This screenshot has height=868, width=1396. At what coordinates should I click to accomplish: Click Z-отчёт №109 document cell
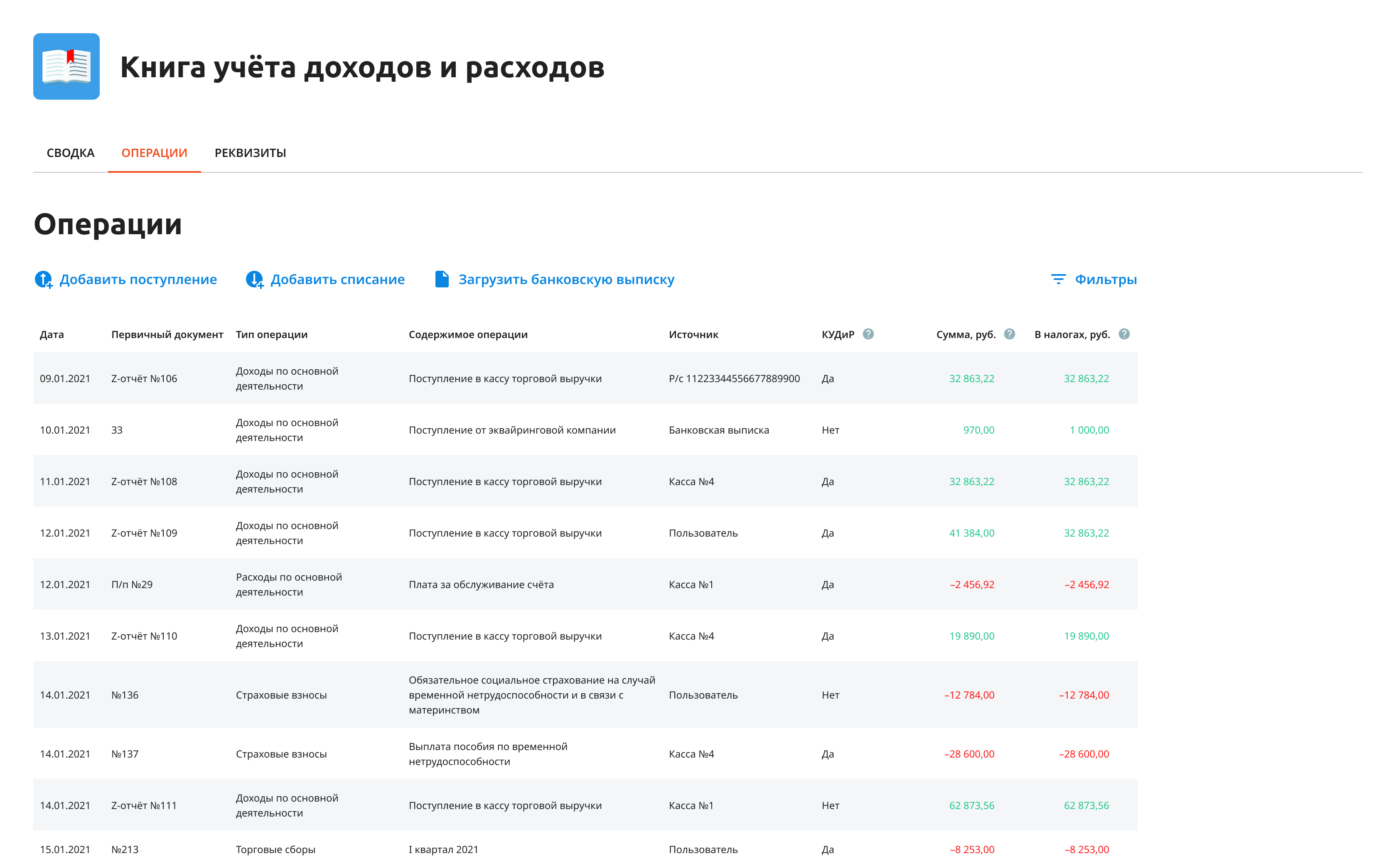(144, 533)
